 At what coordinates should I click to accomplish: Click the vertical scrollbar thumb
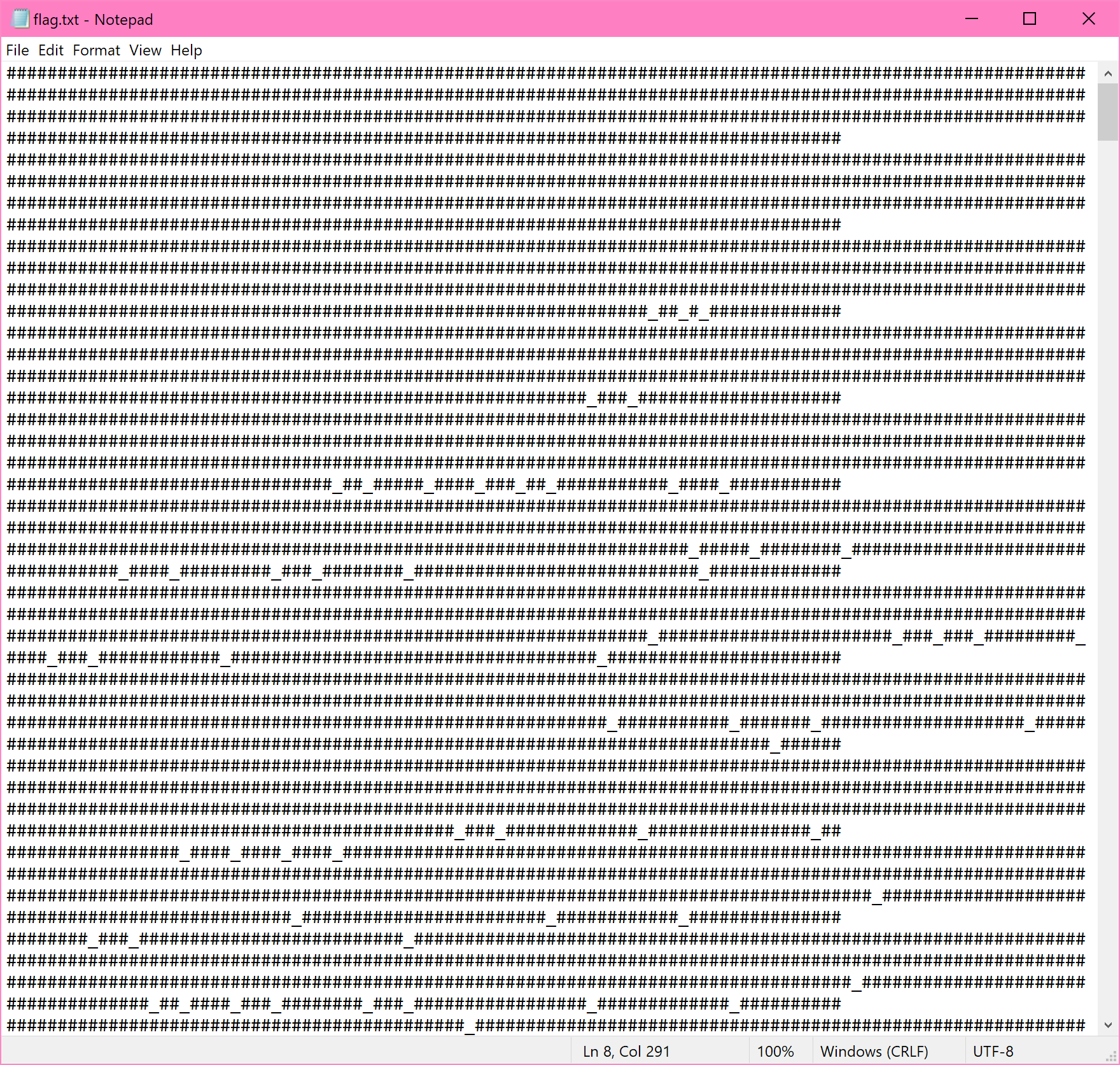tap(1108, 111)
